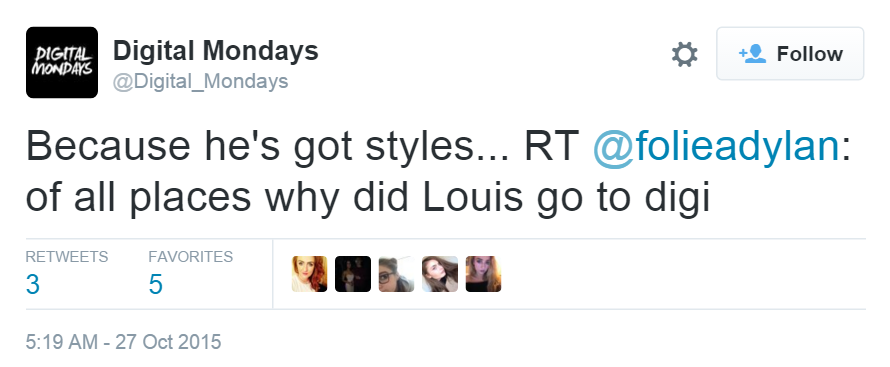View the 3 retweets count
This screenshot has width=890, height=367.
(33, 284)
